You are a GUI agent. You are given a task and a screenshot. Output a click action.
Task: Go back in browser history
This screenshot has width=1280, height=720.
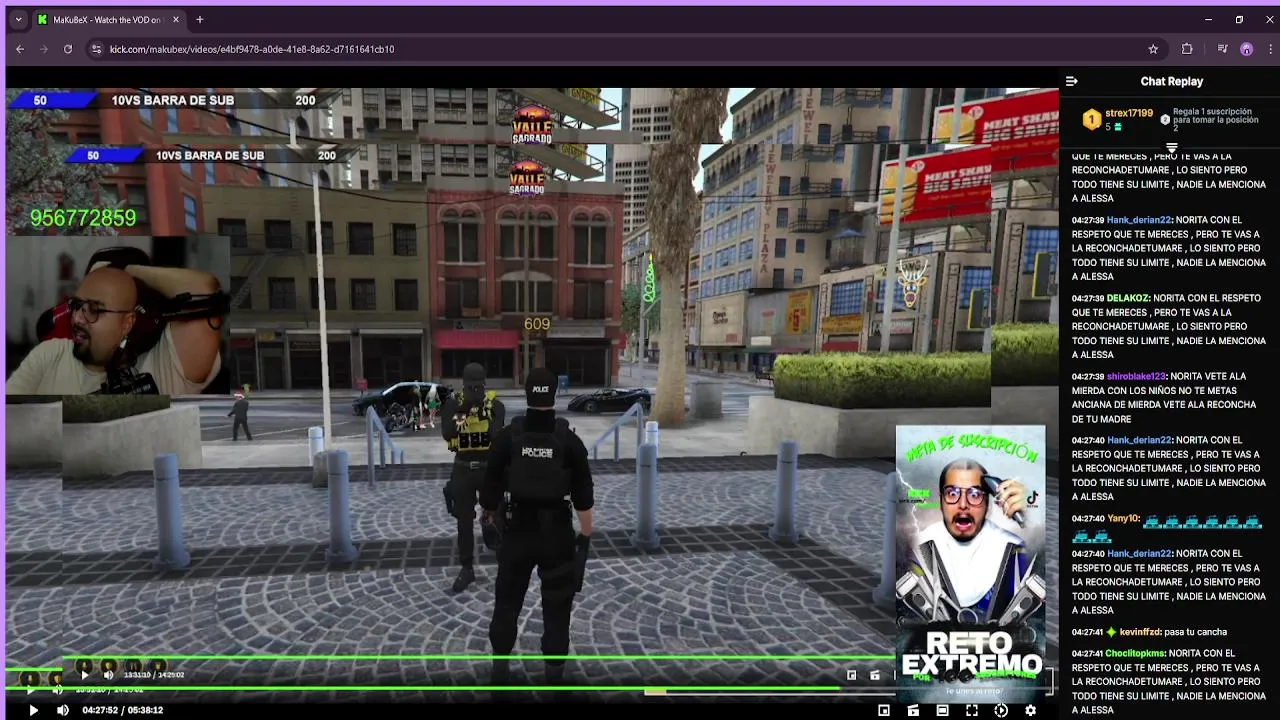click(20, 49)
